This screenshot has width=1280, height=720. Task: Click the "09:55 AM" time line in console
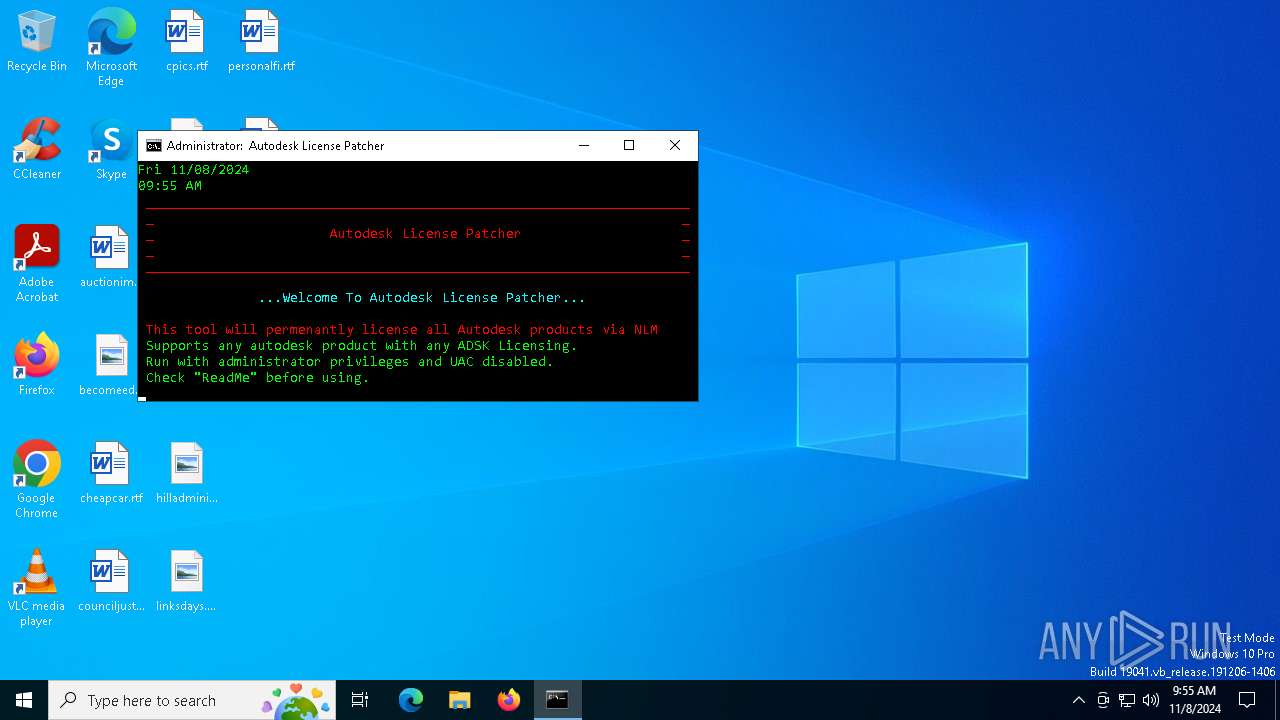pos(170,186)
